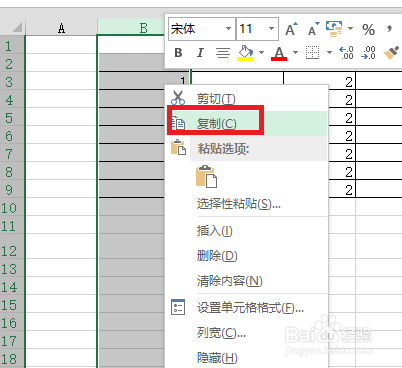Image resolution: width=402 pixels, height=368 pixels.
Task: Apply the red font color A
Action: pyautogui.click(x=279, y=53)
